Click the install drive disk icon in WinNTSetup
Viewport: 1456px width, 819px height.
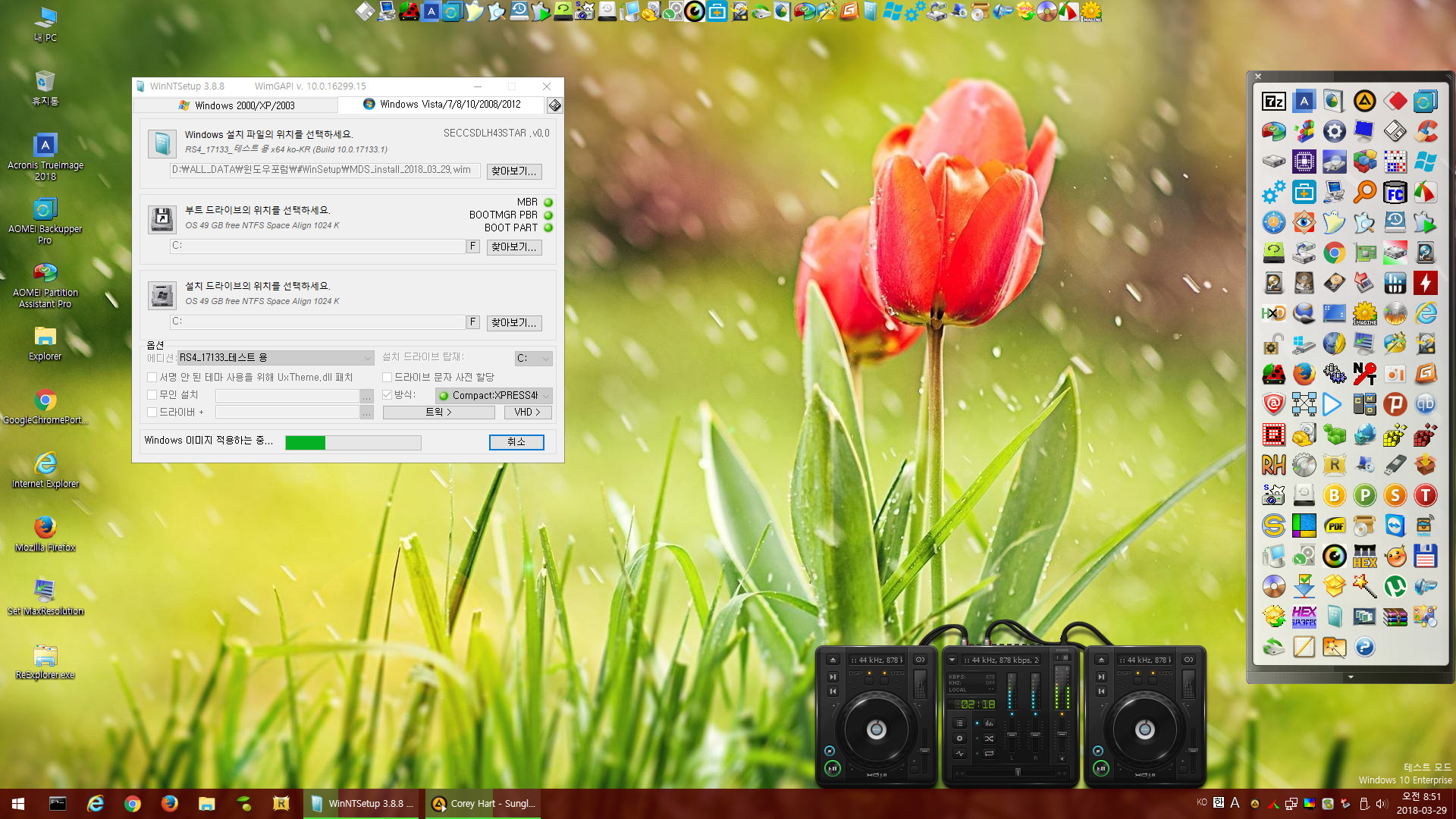(x=162, y=295)
